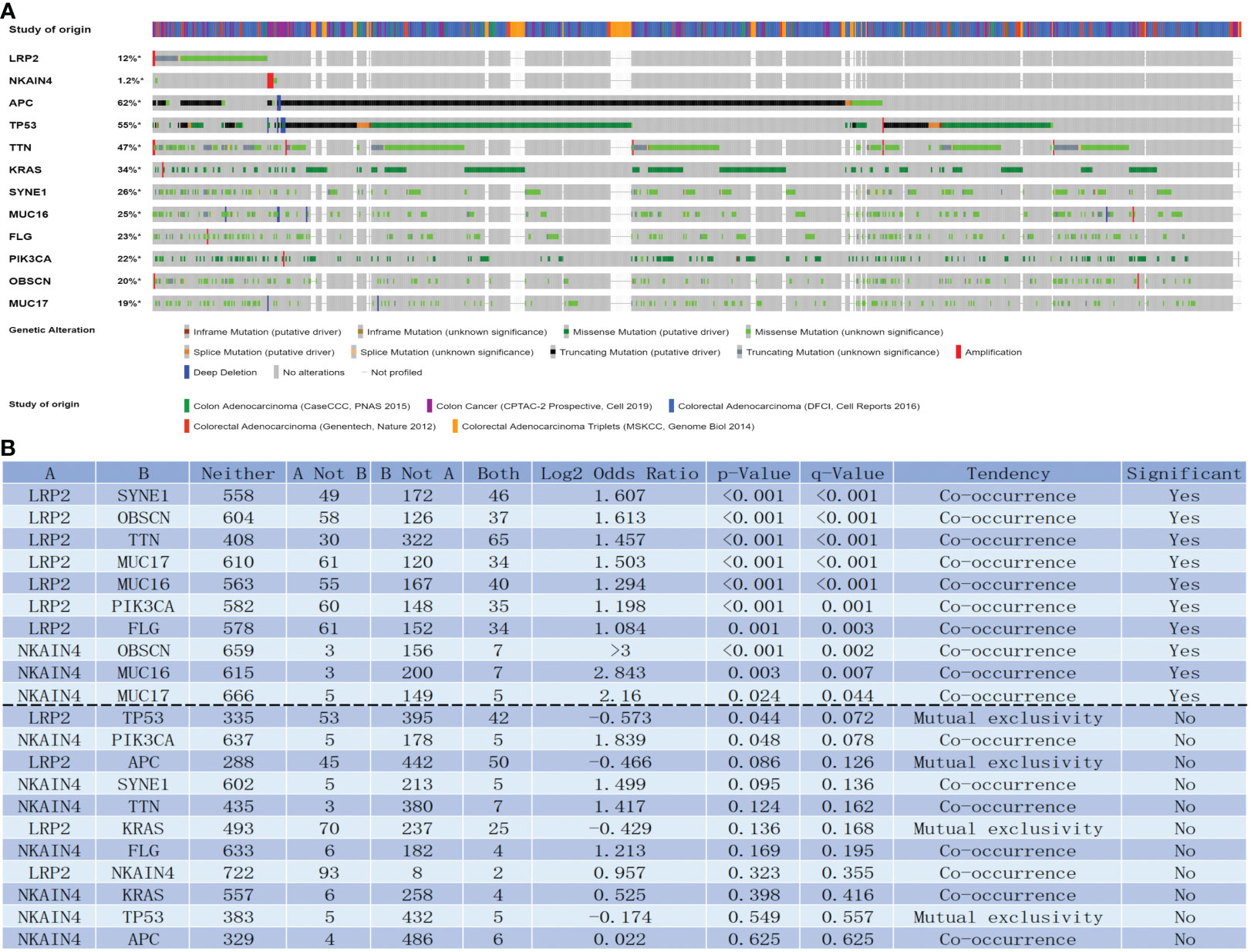This screenshot has height=952, width=1251.
Task: Click Mutual exclusivity in LRP2 KRAS row
Action: tap(1008, 829)
